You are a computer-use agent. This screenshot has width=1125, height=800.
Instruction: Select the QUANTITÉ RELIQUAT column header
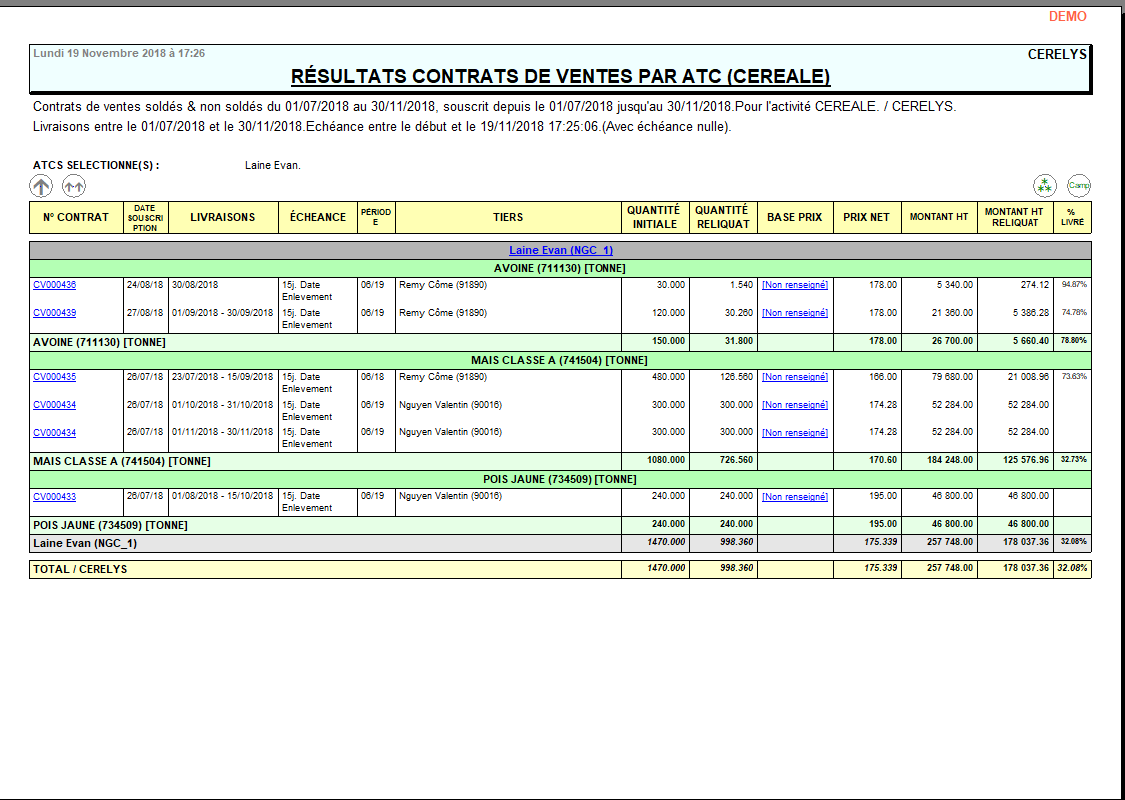point(722,217)
